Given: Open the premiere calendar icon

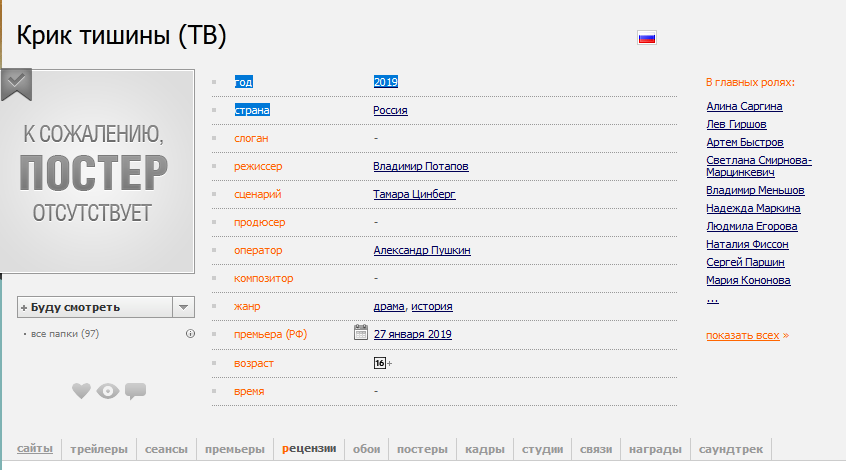Looking at the screenshot, I should pyautogui.click(x=361, y=333).
